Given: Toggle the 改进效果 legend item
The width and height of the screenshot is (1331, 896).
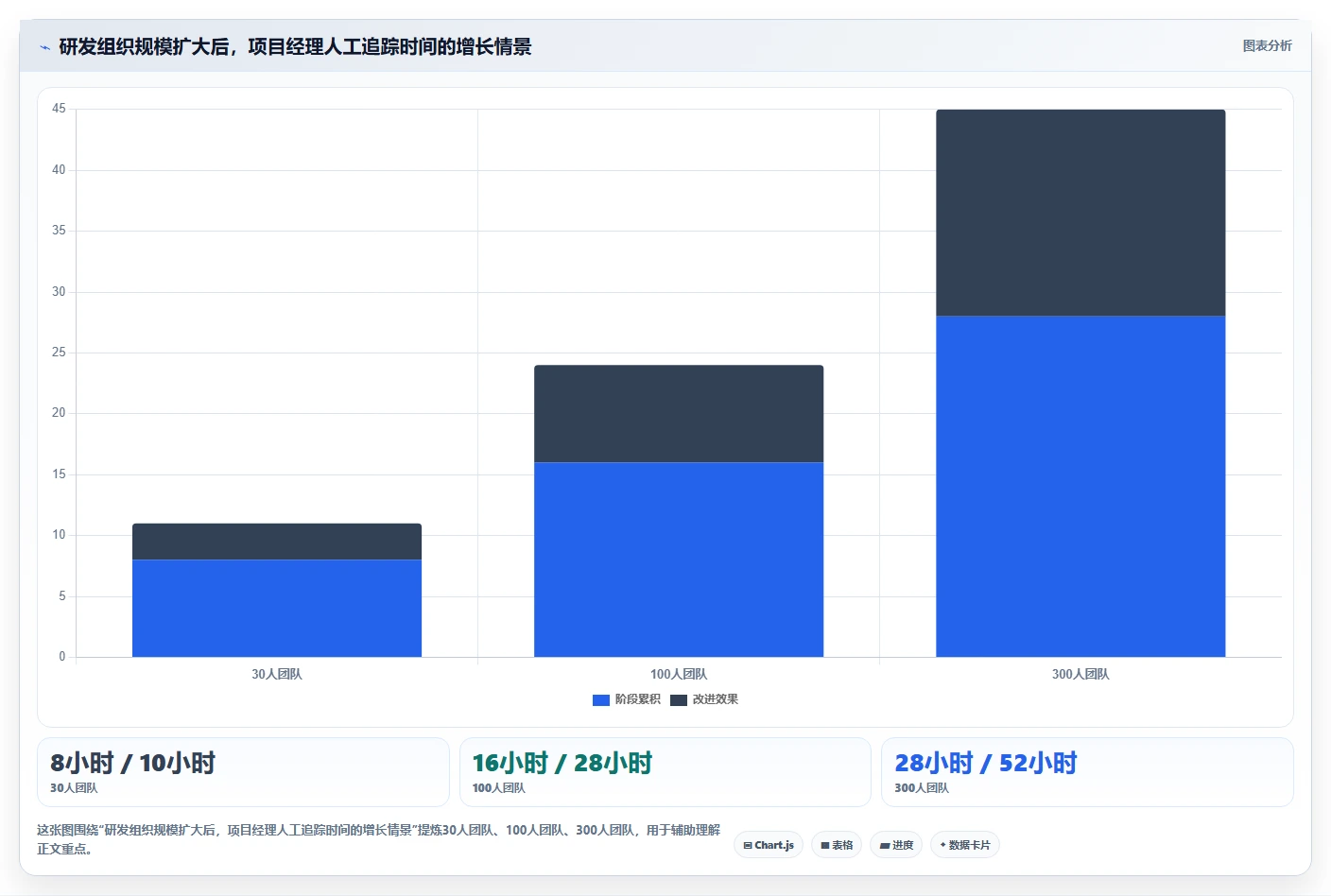Looking at the screenshot, I should point(704,699).
